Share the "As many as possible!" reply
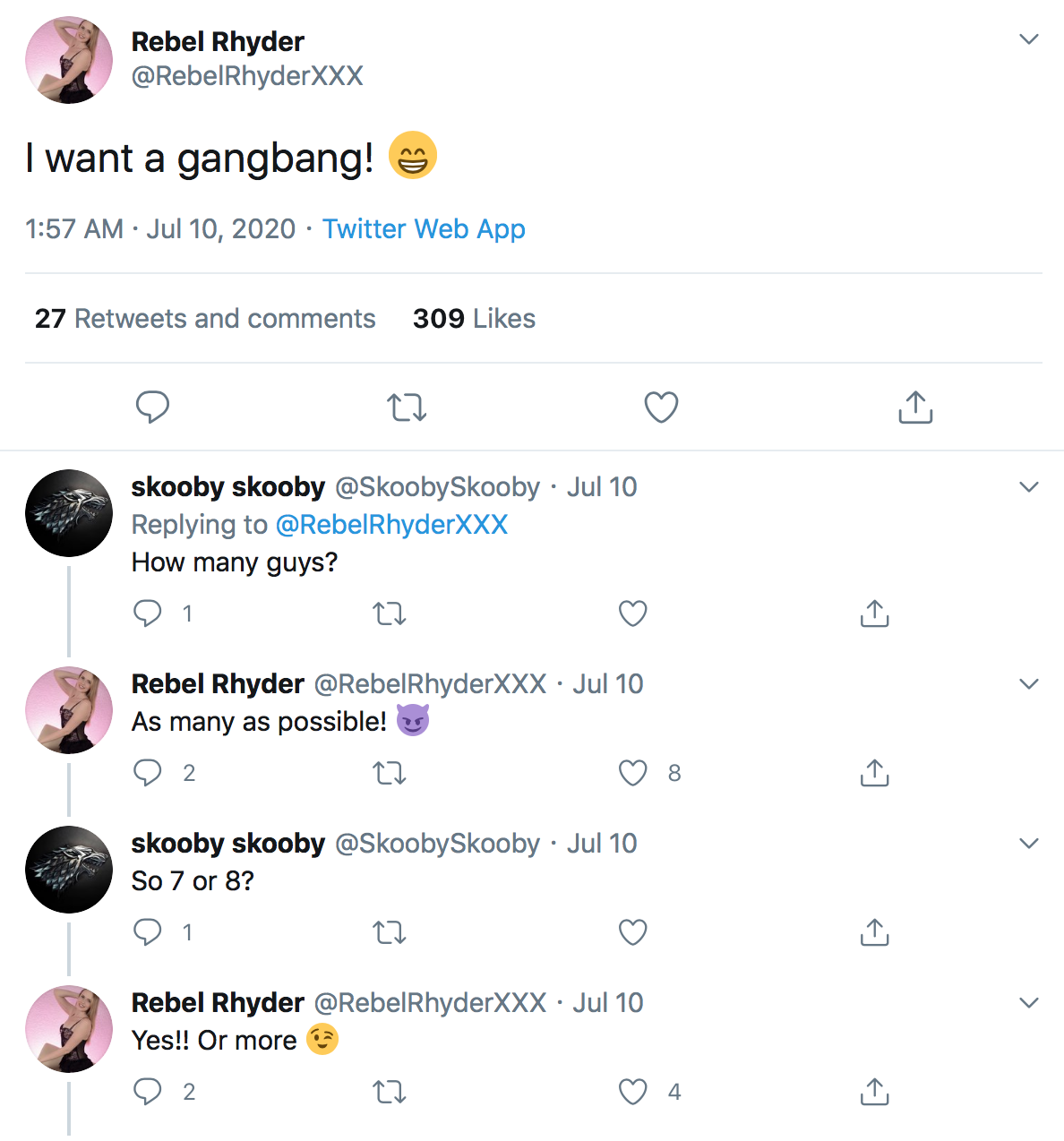This screenshot has width=1064, height=1141. coord(874,773)
